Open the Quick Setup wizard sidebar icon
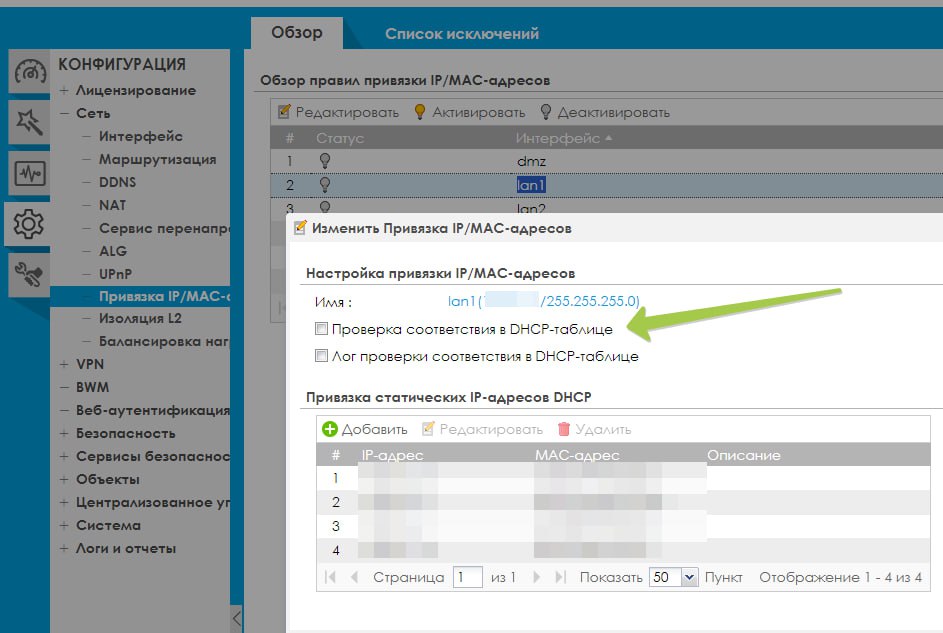The width and height of the screenshot is (943, 633). [29, 123]
